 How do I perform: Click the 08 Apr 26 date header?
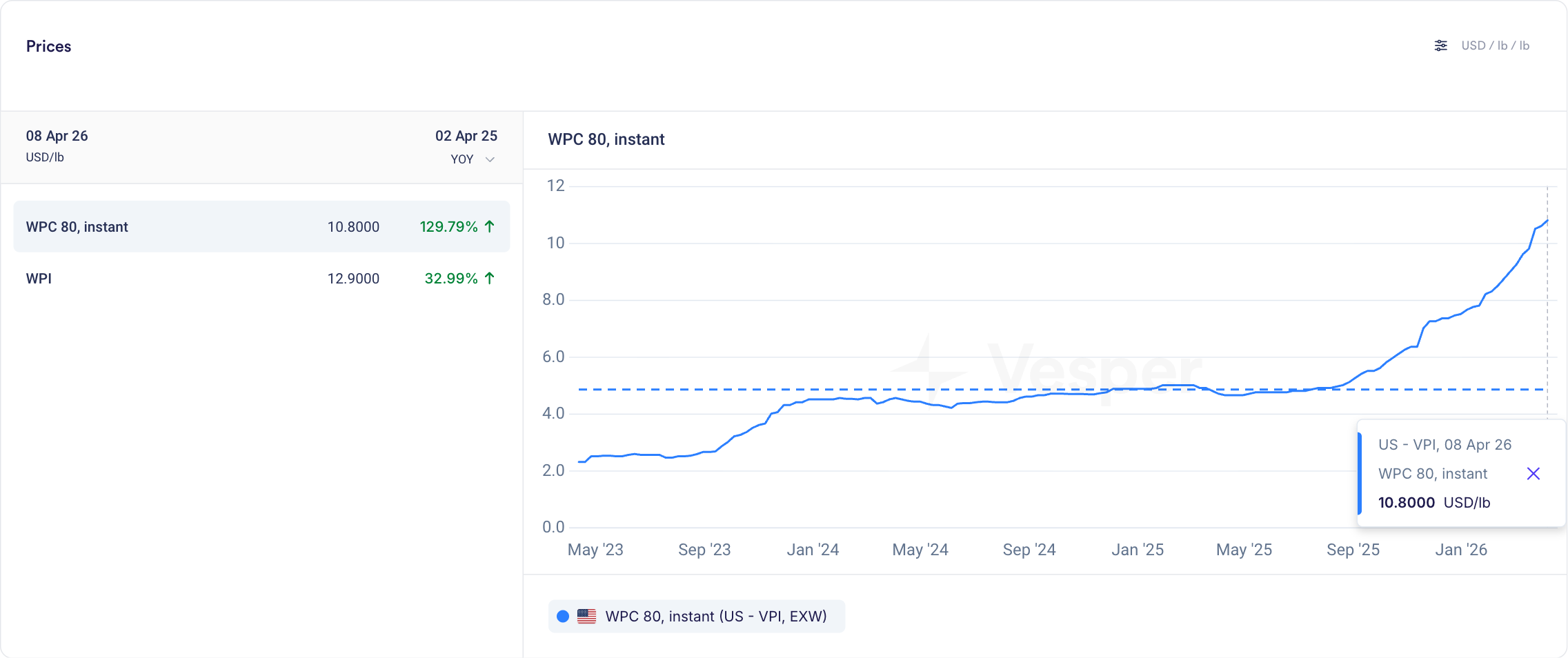click(57, 136)
